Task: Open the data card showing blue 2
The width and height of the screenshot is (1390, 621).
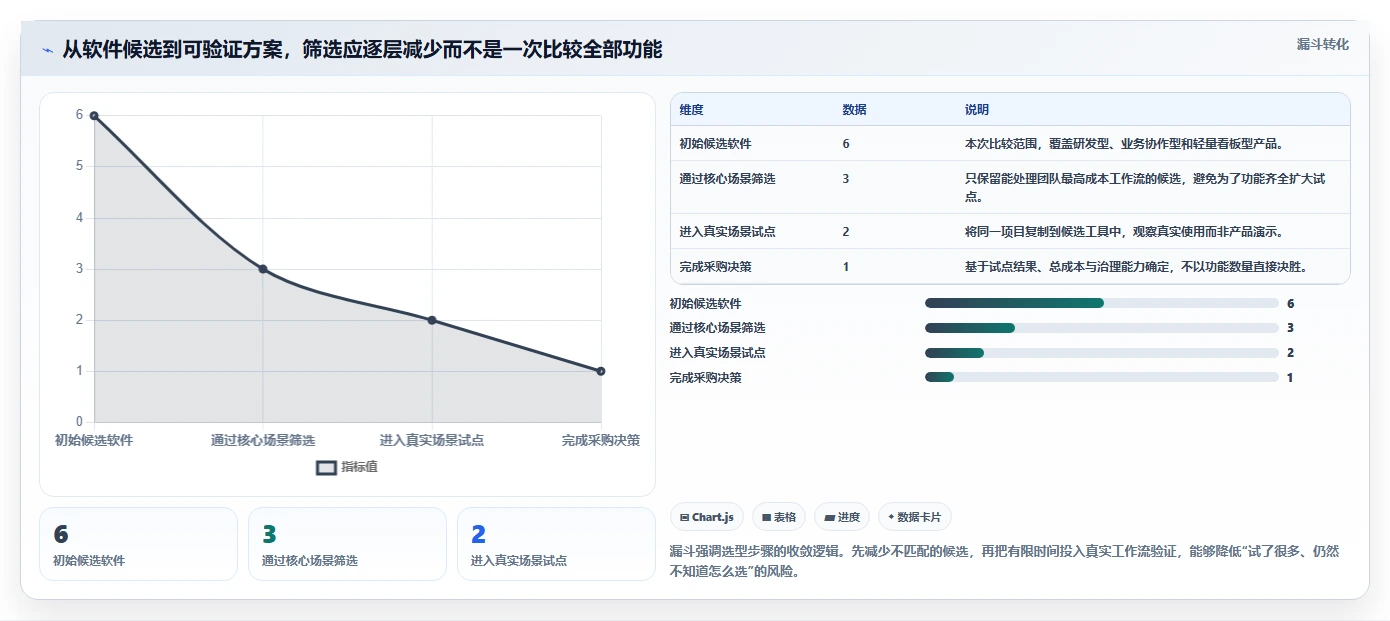Action: point(556,544)
